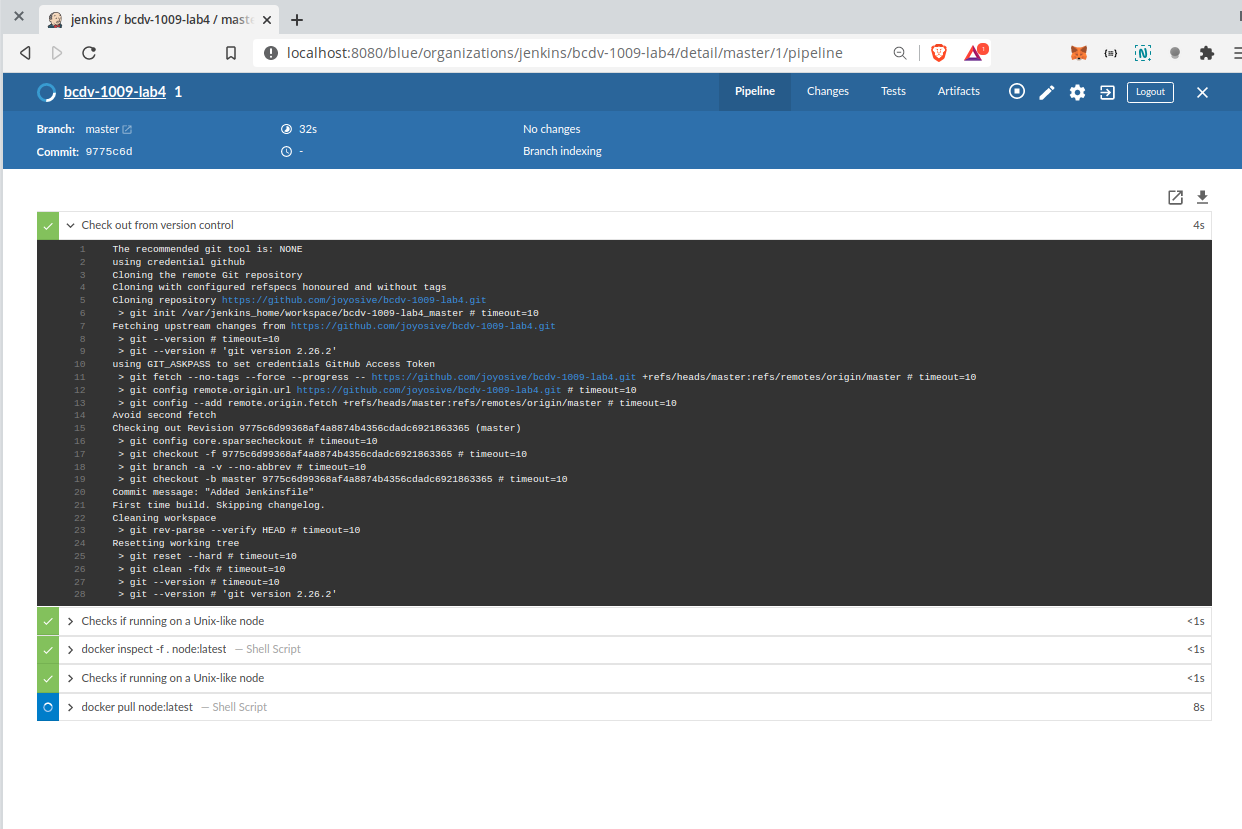This screenshot has width=1242, height=829.
Task: Expand first Checks if running on Unix-like node
Action: point(71,621)
